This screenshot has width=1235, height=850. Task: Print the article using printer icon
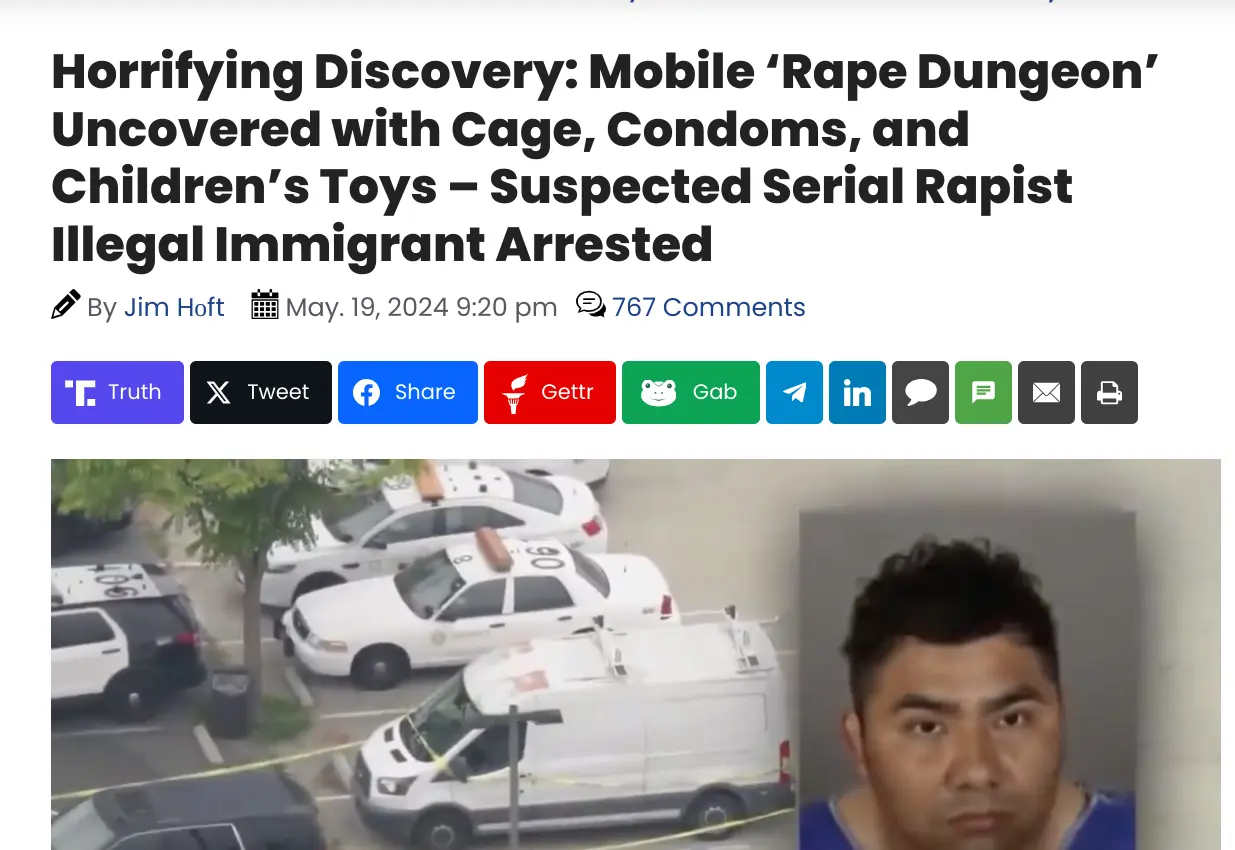pos(1109,392)
